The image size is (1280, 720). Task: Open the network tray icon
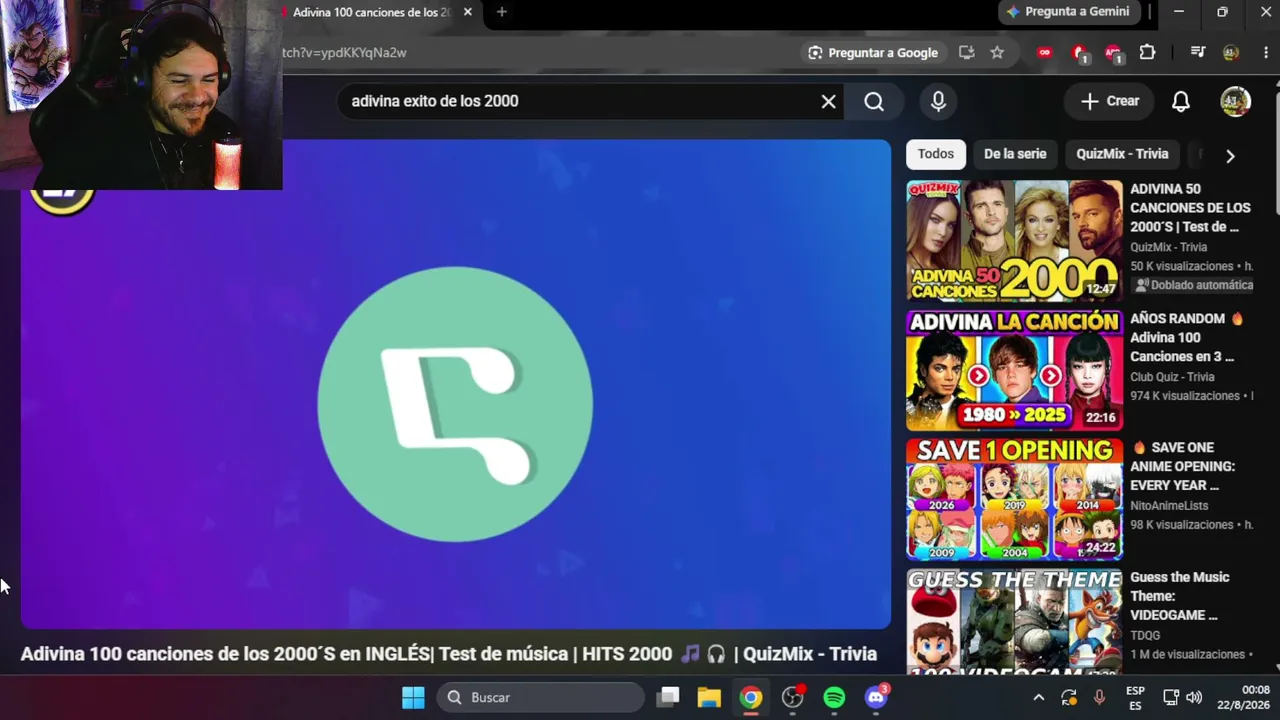pos(1171,698)
